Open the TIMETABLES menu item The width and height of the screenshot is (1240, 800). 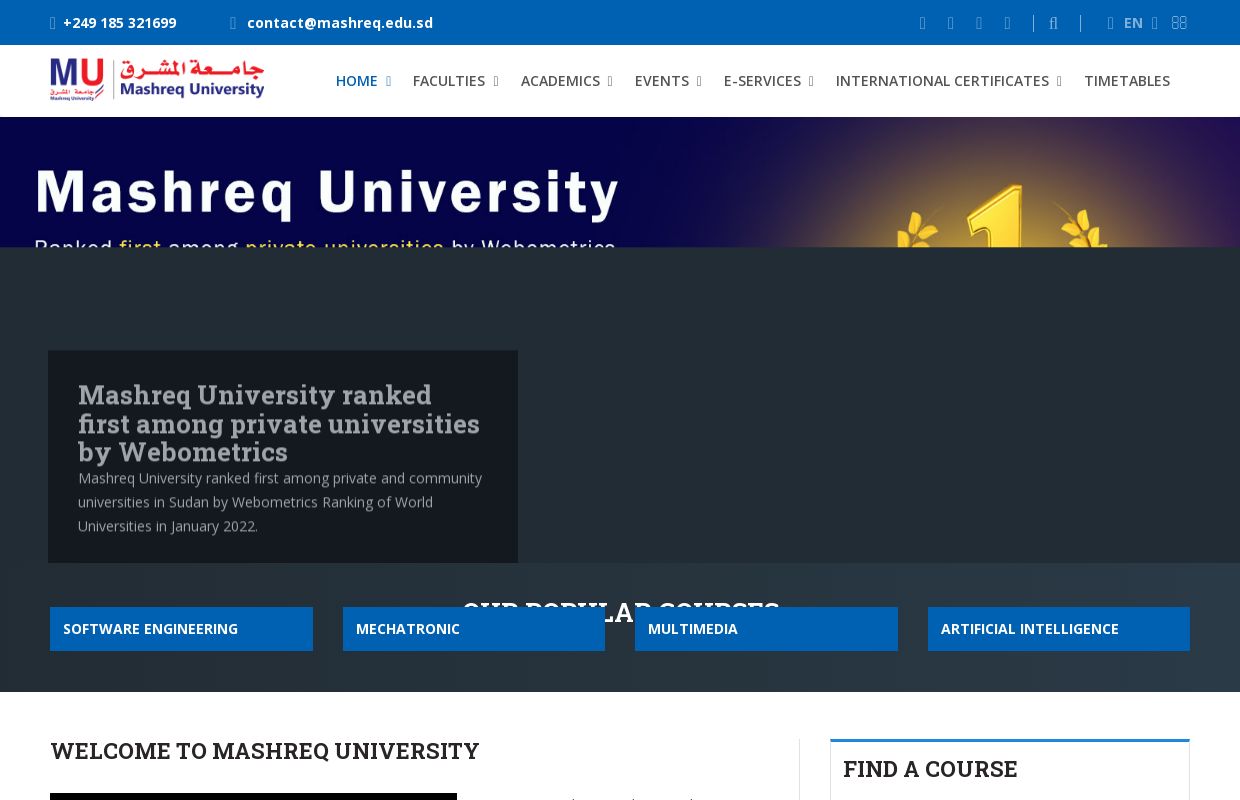pyautogui.click(x=1127, y=81)
